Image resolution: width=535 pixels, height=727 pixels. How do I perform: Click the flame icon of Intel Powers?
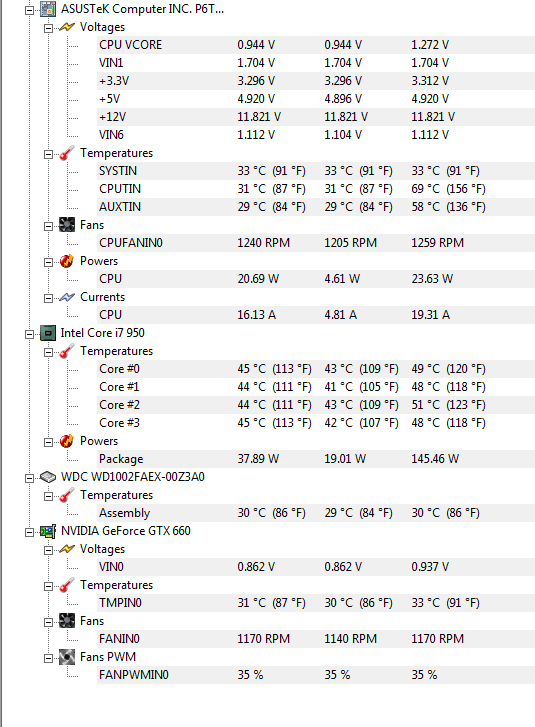click(x=67, y=441)
